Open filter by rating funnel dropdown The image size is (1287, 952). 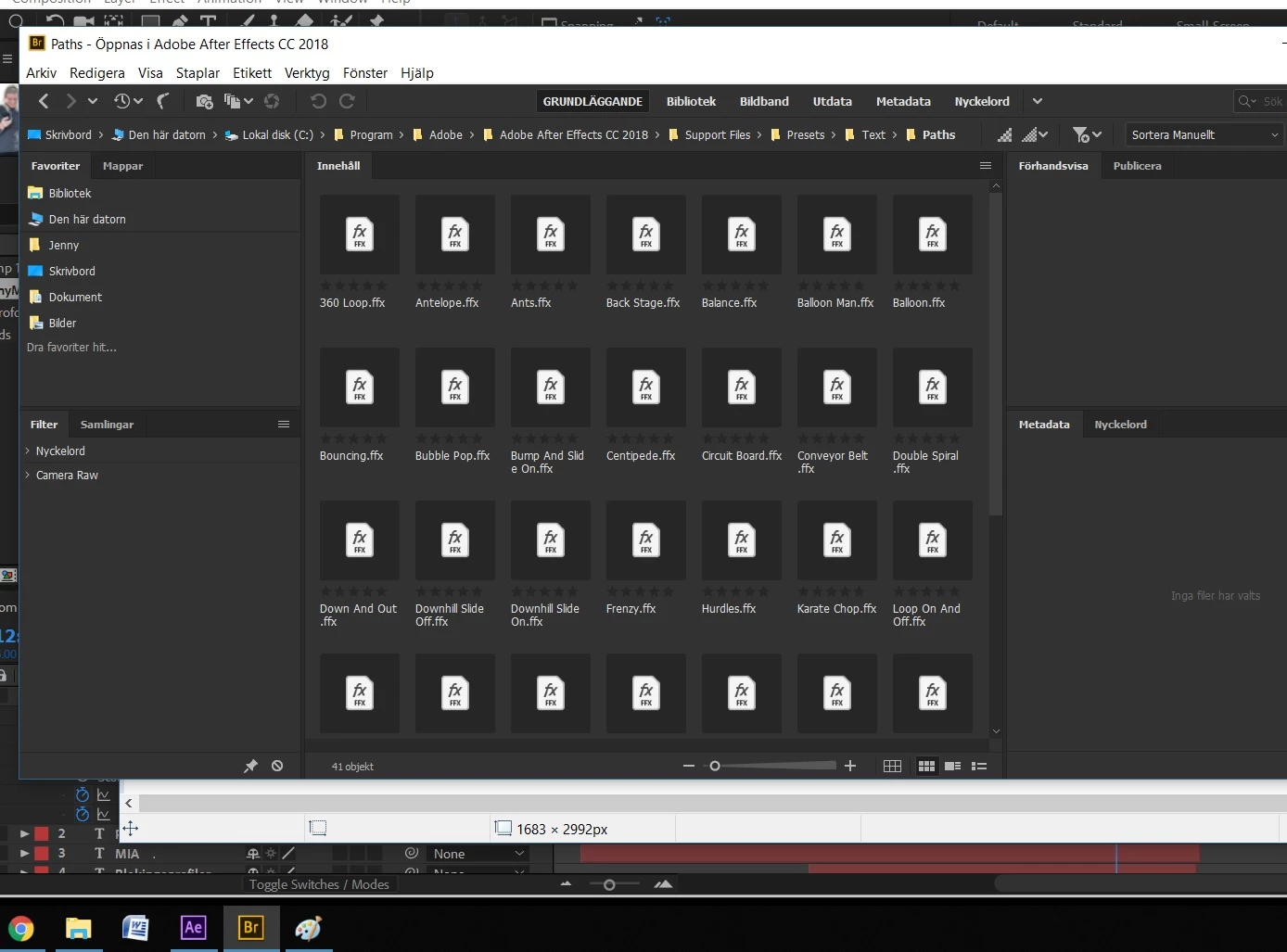pyautogui.click(x=1087, y=134)
